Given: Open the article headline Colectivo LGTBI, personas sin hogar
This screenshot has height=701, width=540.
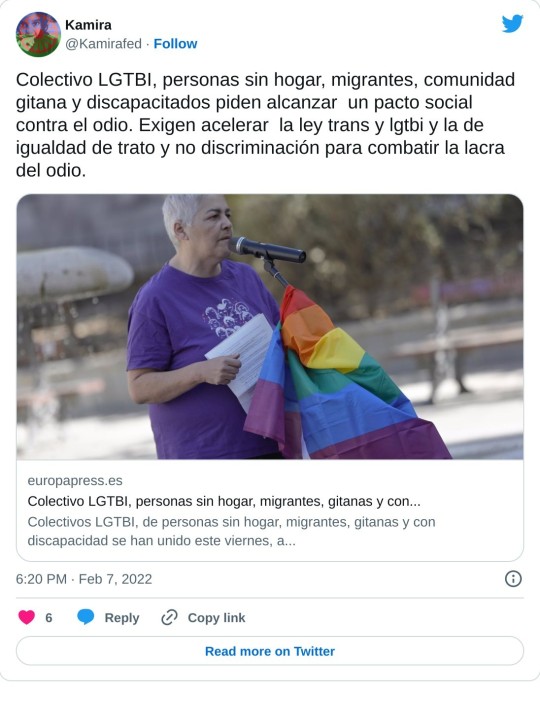Looking at the screenshot, I should coord(224,501).
